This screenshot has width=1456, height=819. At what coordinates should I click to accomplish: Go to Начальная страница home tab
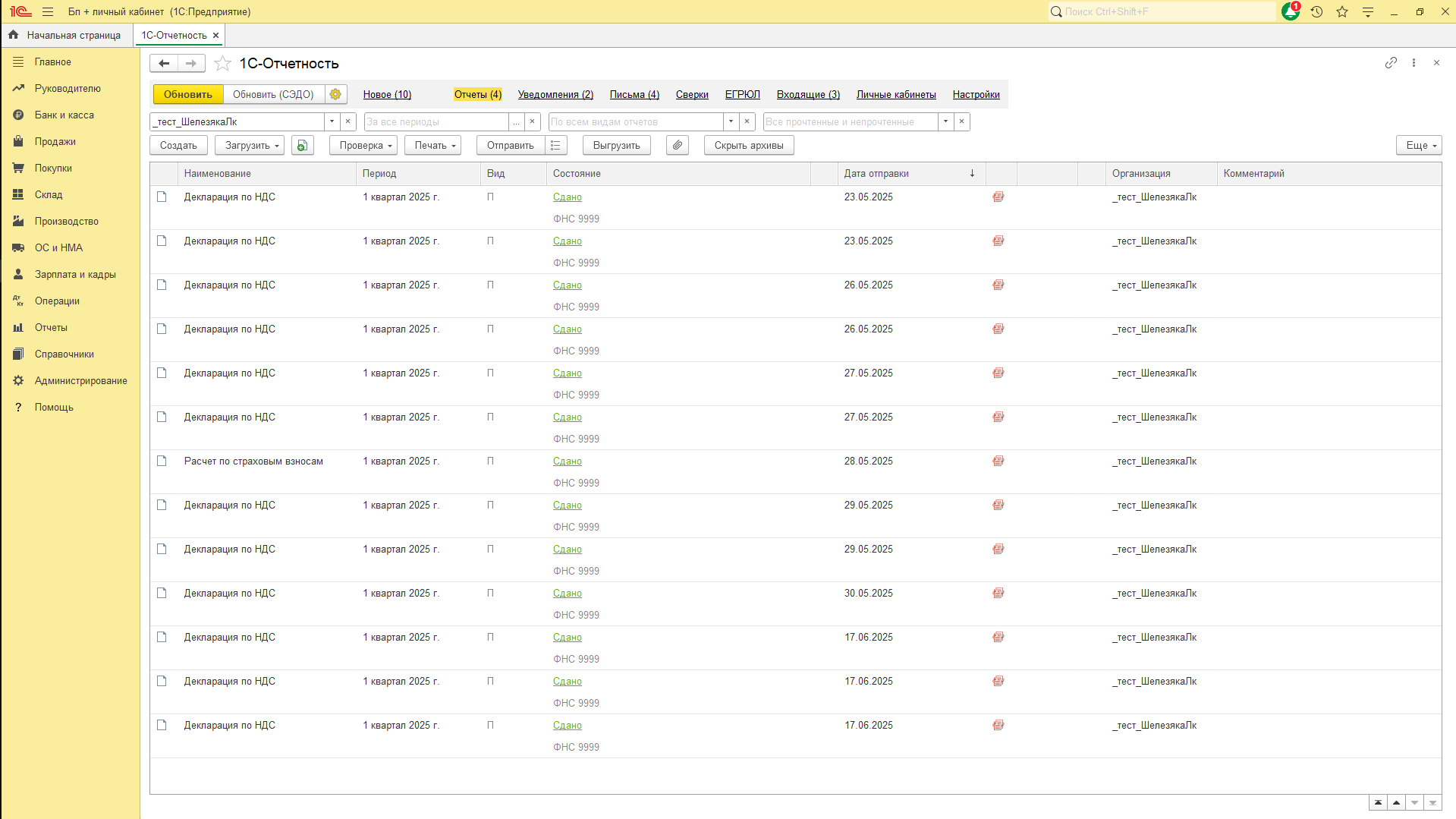click(65, 35)
